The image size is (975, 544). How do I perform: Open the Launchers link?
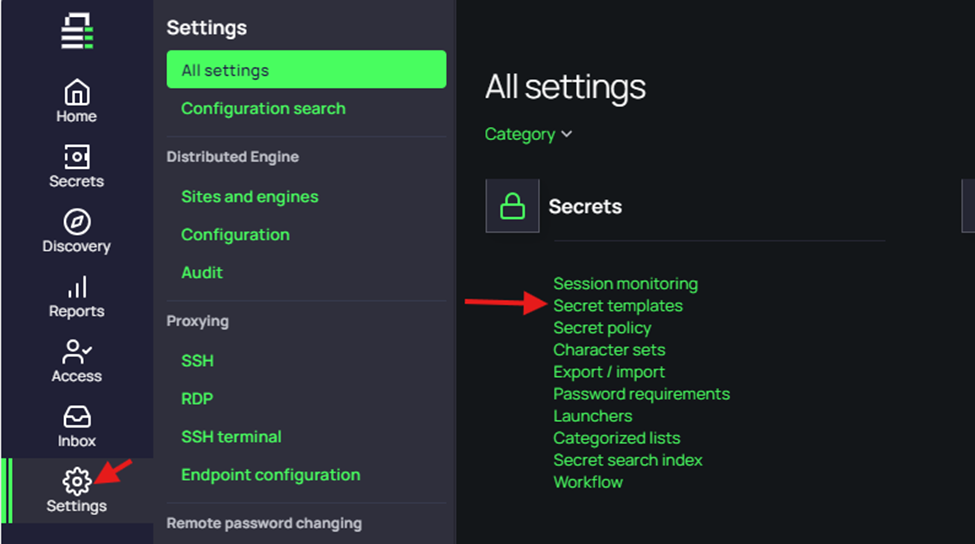593,416
